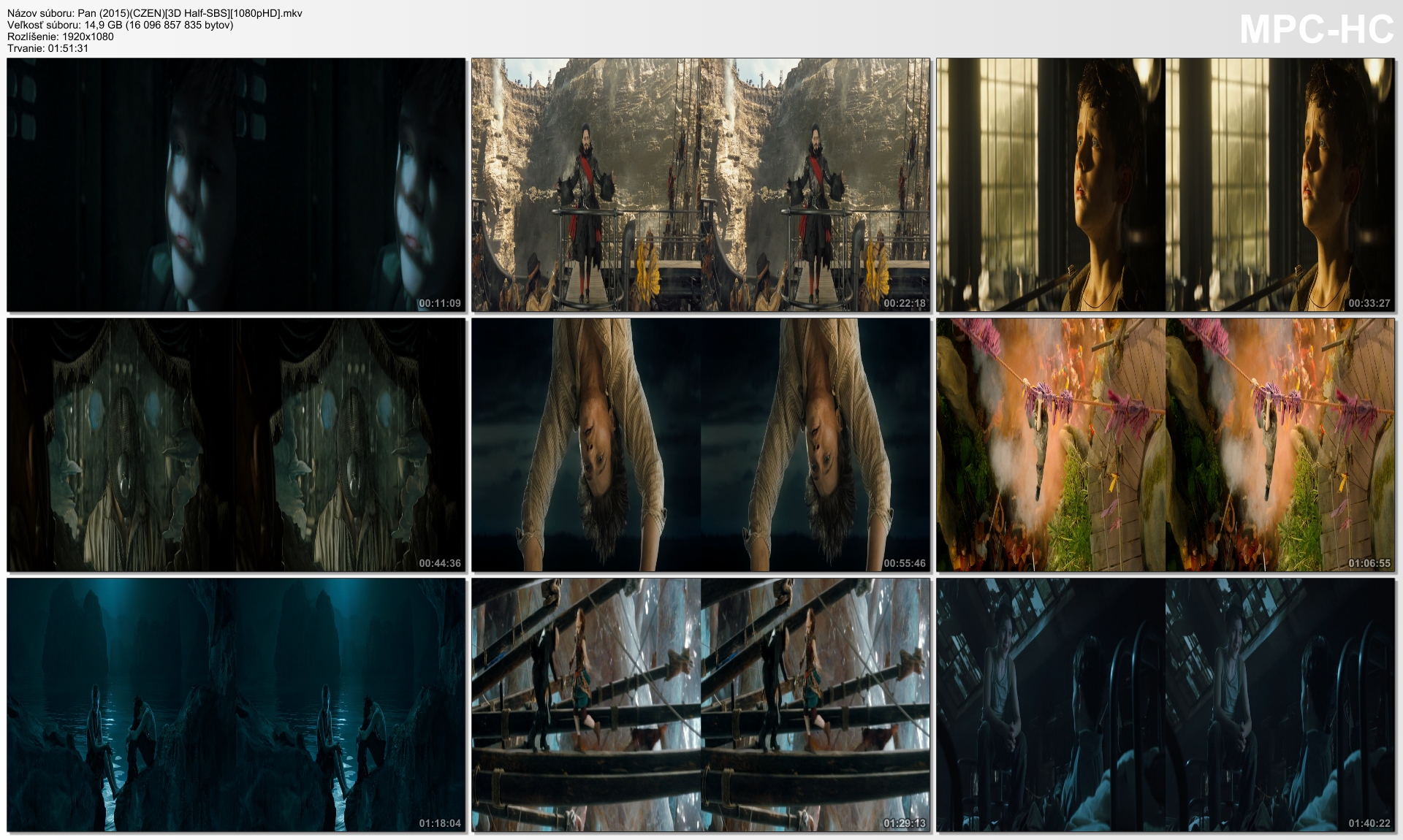The image size is (1403, 840).
Task: Click the 00:22:18 timestamp label
Action: (x=904, y=303)
